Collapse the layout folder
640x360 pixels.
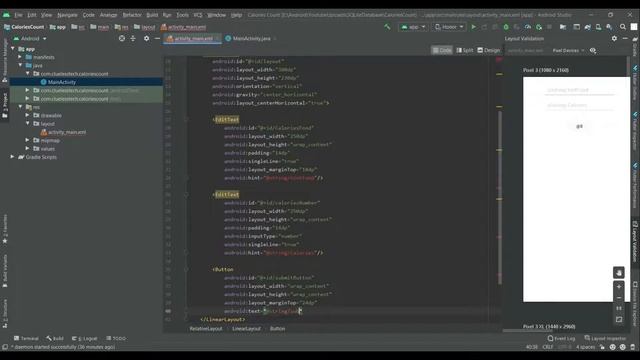click(28, 124)
